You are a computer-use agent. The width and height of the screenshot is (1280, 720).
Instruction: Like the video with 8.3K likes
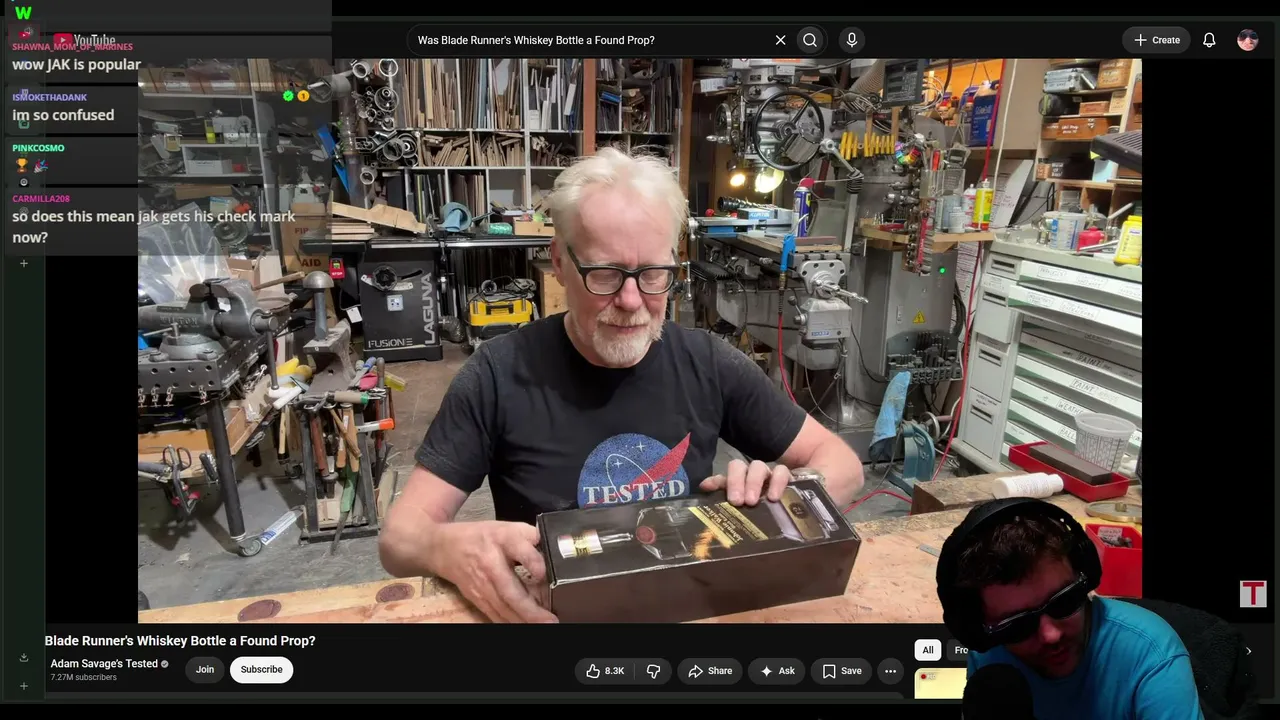[604, 671]
